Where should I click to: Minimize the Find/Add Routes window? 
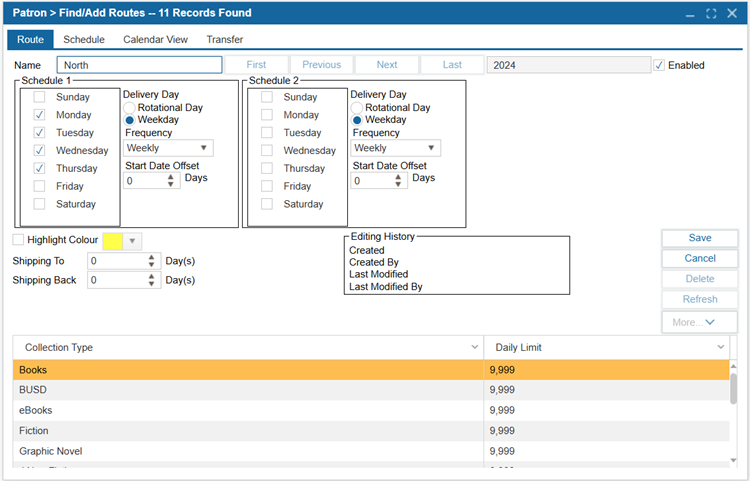690,13
